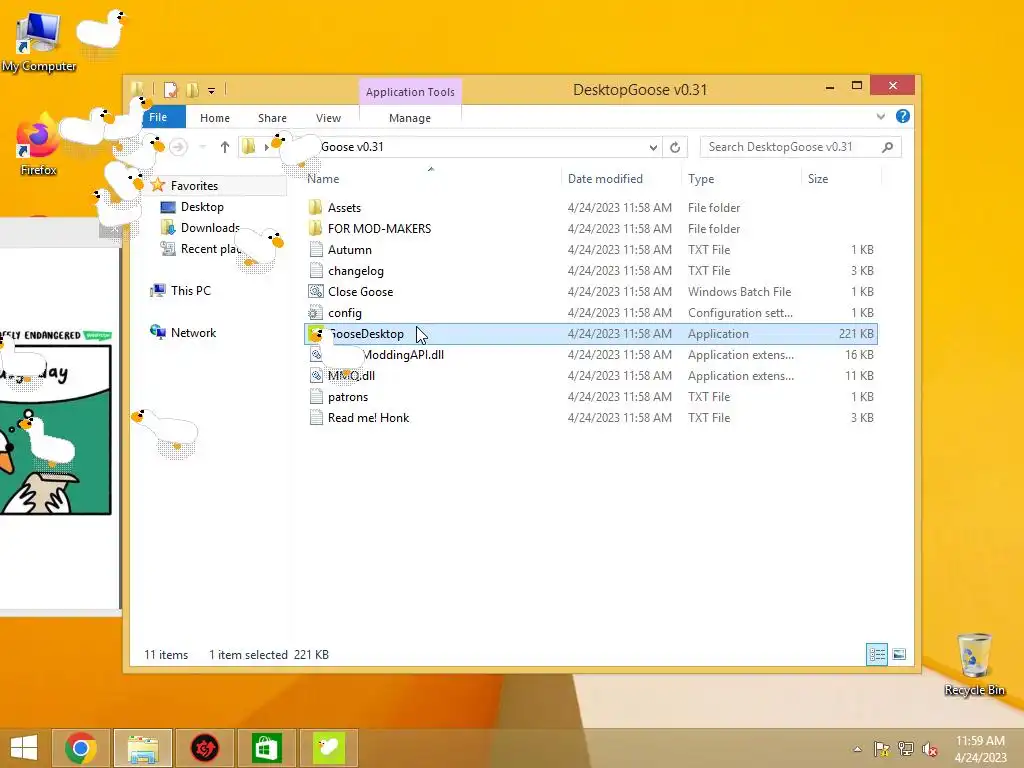
Task: Open Favorites in navigation pane
Action: [194, 185]
